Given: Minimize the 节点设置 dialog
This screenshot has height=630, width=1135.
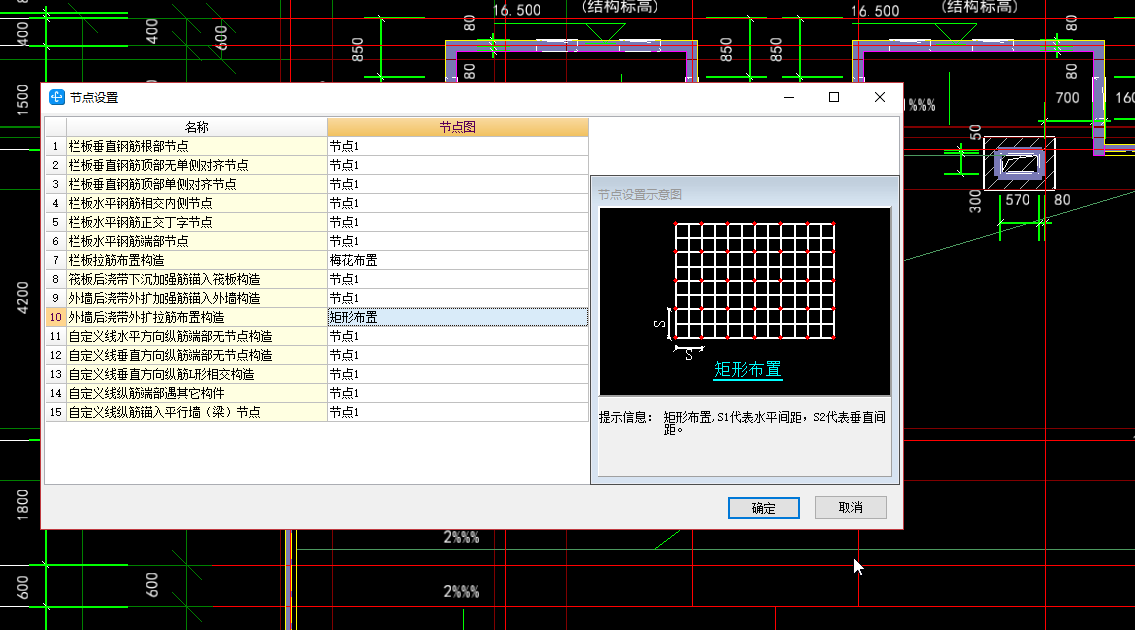Looking at the screenshot, I should point(789,97).
